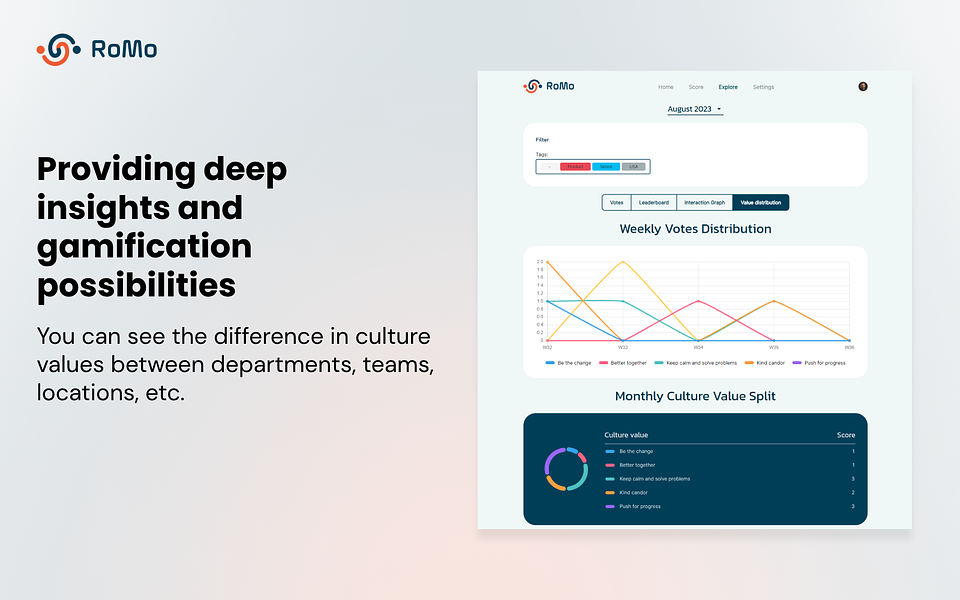The width and height of the screenshot is (960, 600).
Task: Click the red Product tag chip
Action: pos(575,167)
